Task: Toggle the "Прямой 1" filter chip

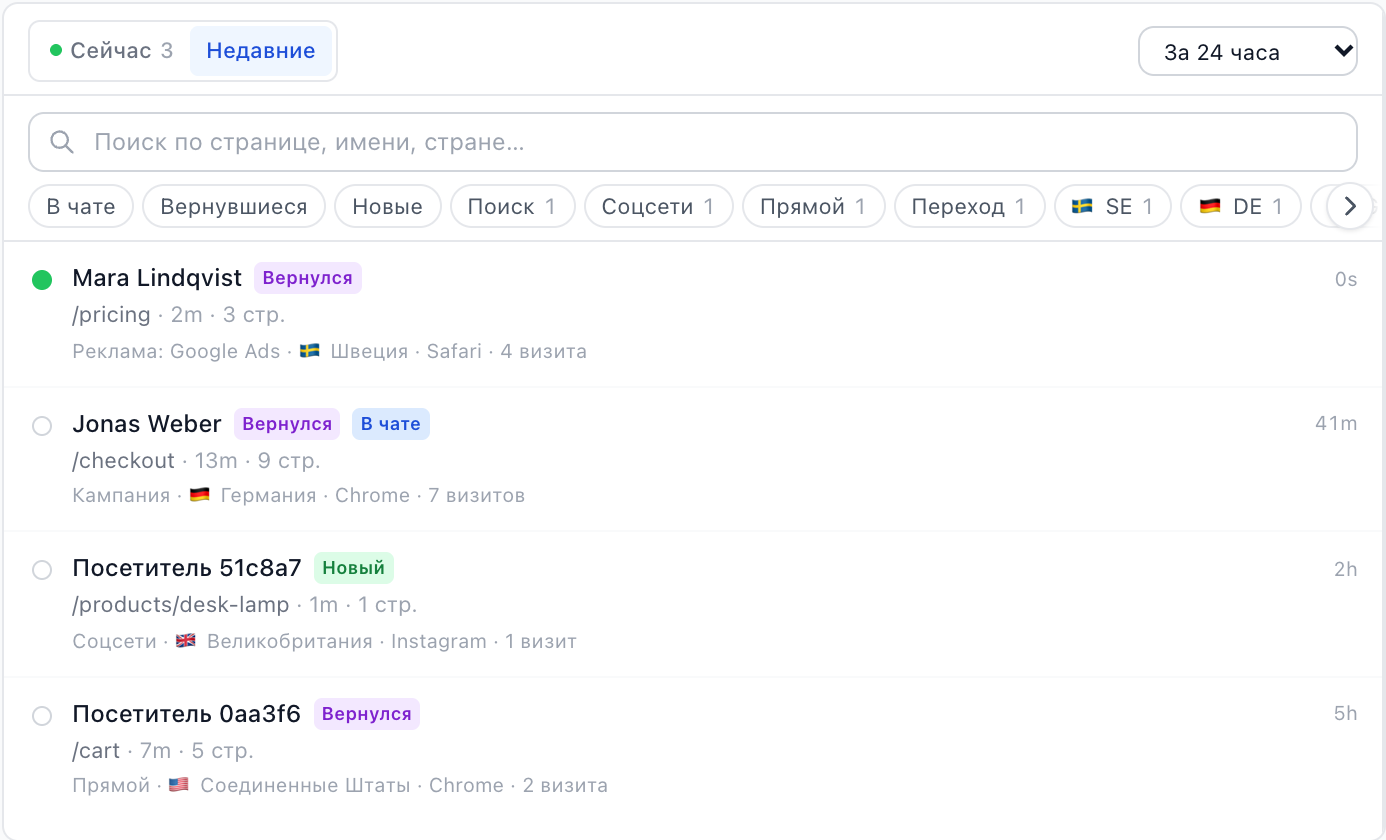Action: point(813,207)
